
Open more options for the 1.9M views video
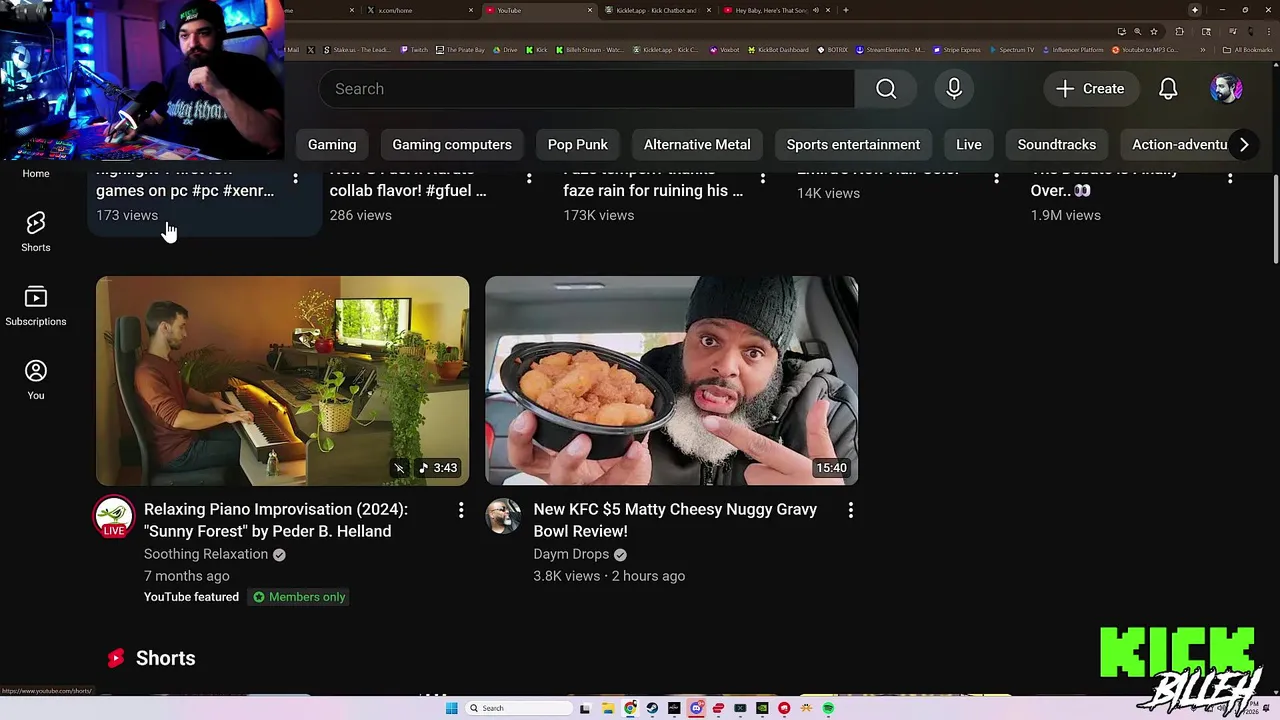(1230, 178)
